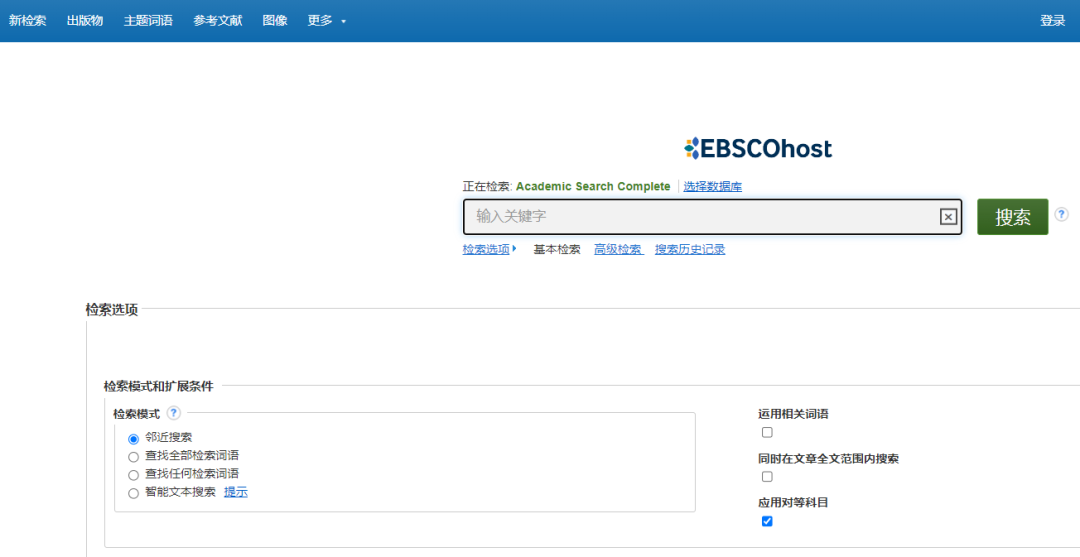This screenshot has height=557, width=1080.
Task: Select the 智能文本搜索 radio option
Action: click(134, 492)
